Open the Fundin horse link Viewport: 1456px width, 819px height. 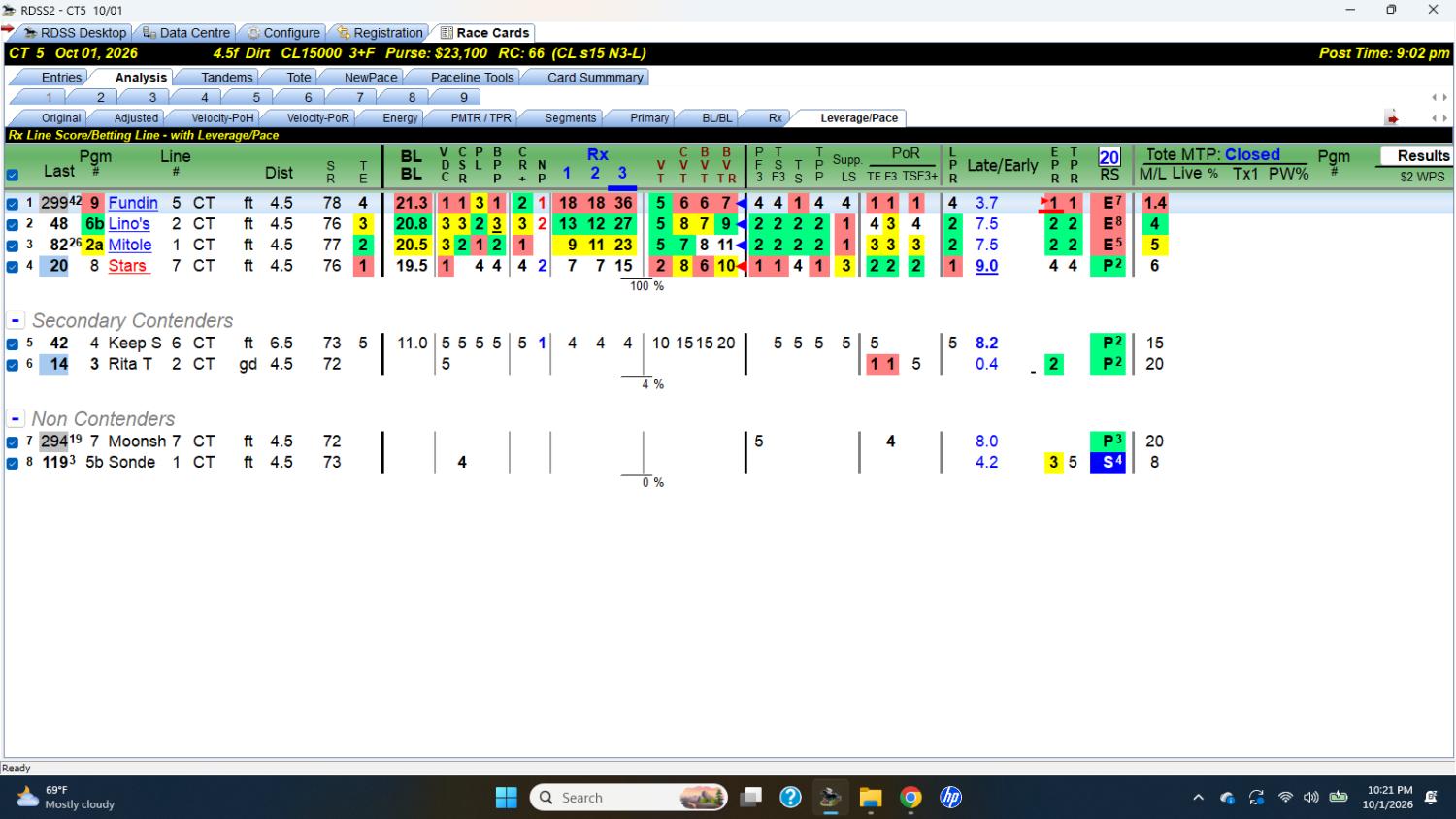coord(133,203)
